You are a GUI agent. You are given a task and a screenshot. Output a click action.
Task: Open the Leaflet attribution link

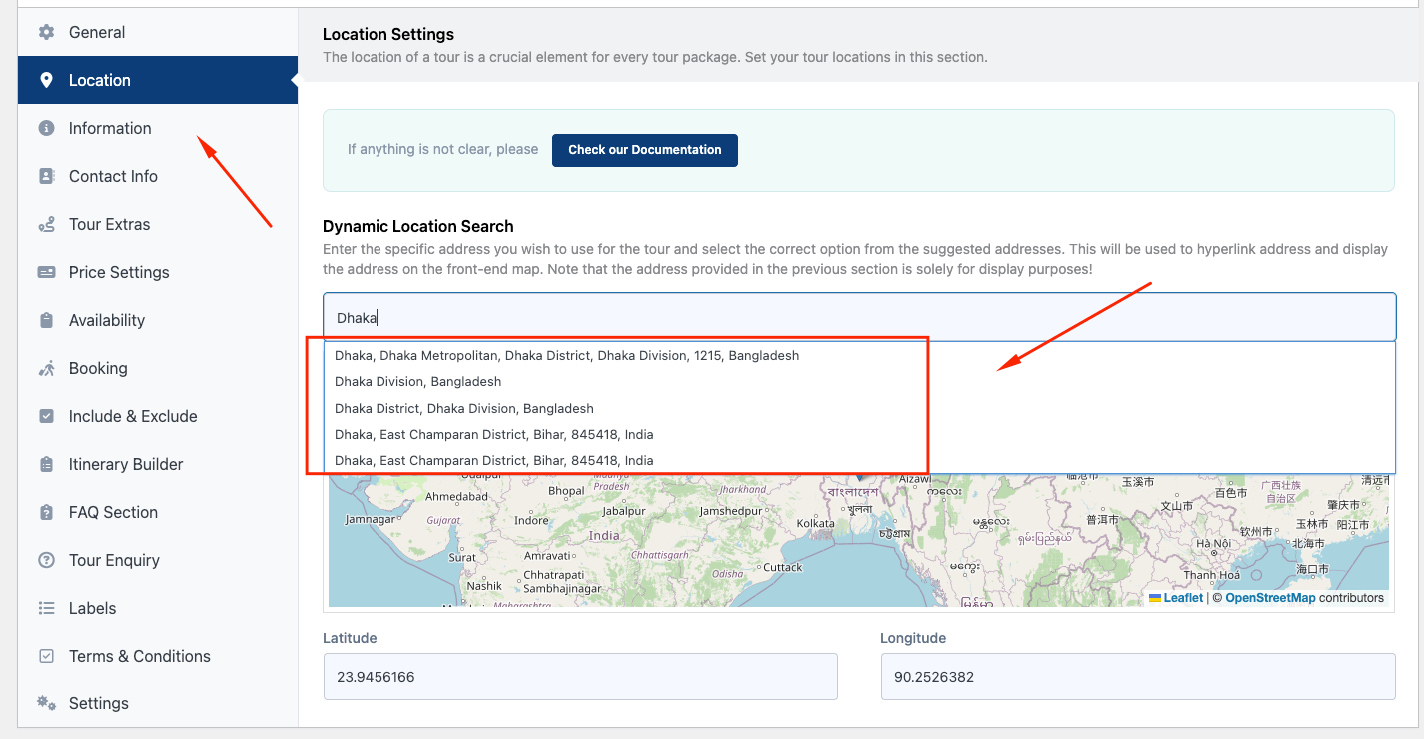[1182, 598]
